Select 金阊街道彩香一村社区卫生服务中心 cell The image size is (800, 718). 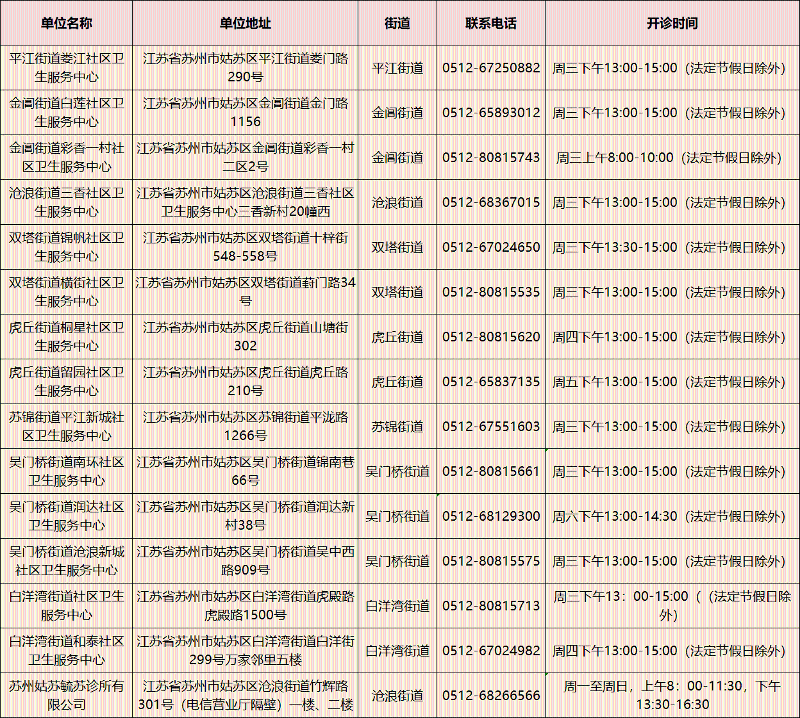coord(66,158)
